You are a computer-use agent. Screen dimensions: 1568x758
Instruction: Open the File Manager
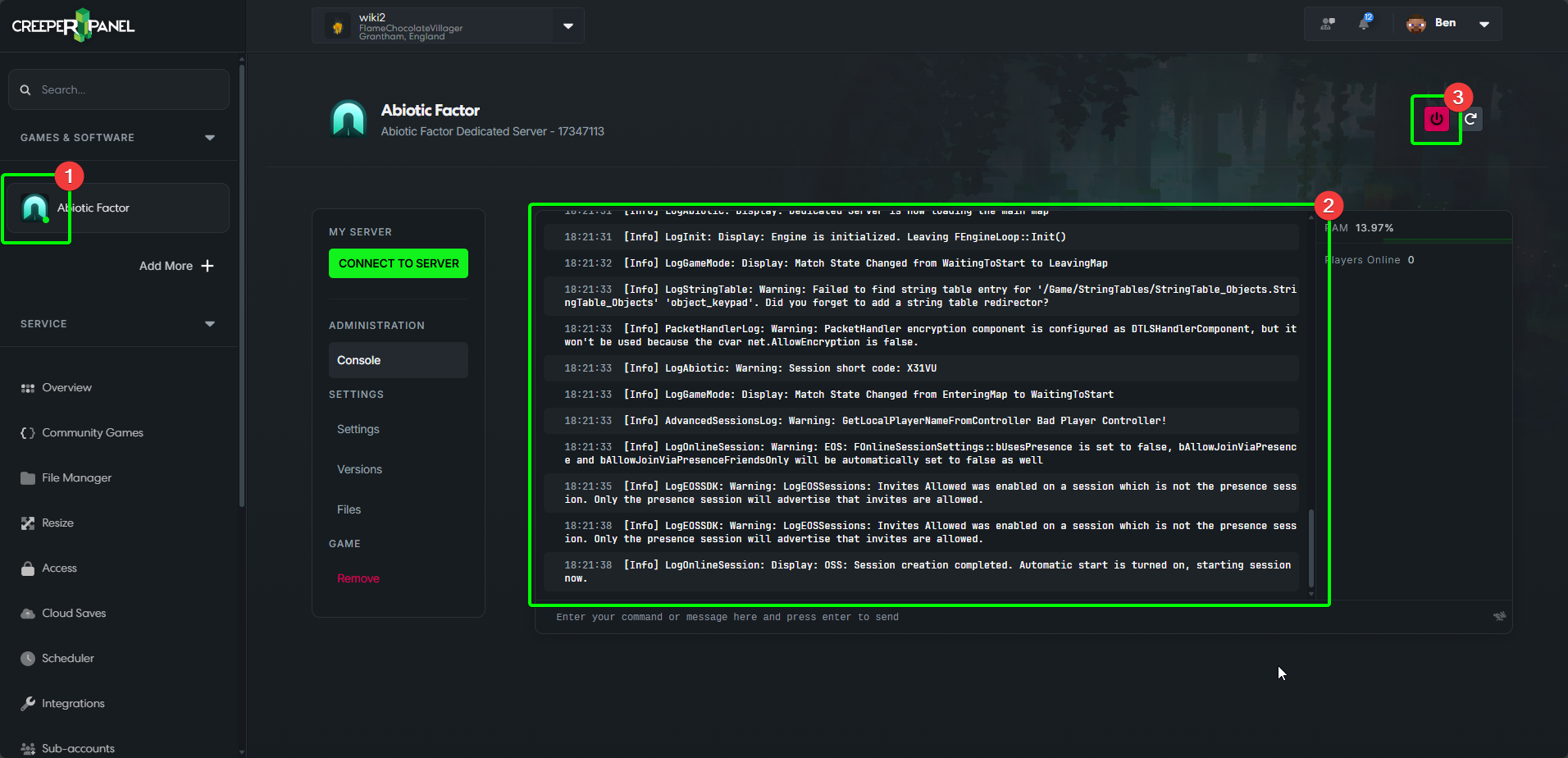77,478
